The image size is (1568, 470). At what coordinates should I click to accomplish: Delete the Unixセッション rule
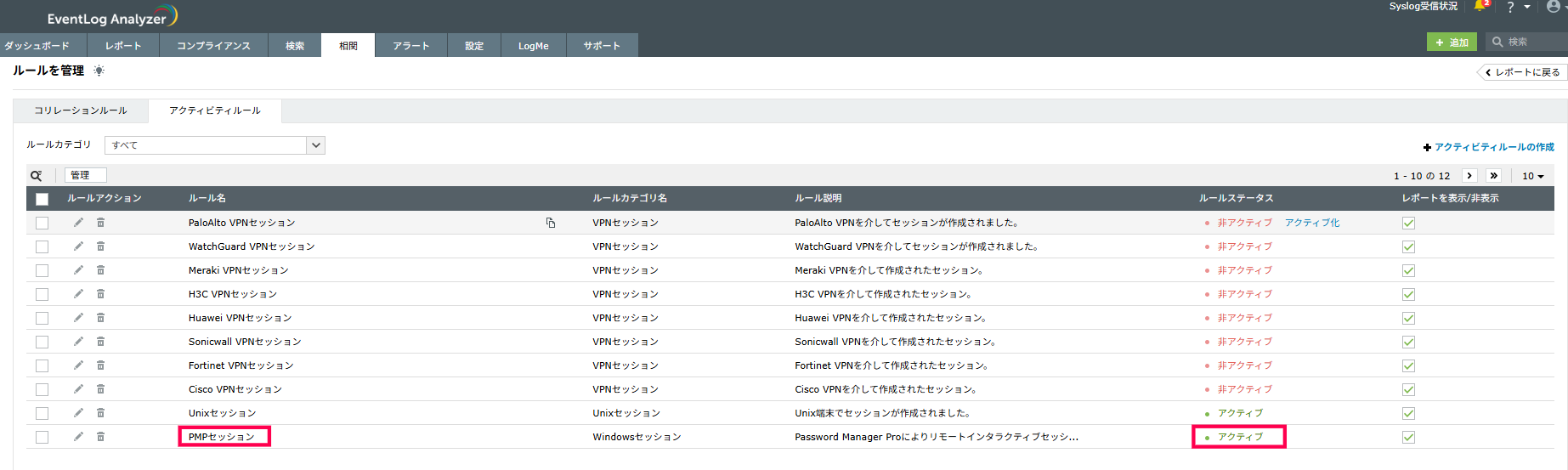[100, 412]
